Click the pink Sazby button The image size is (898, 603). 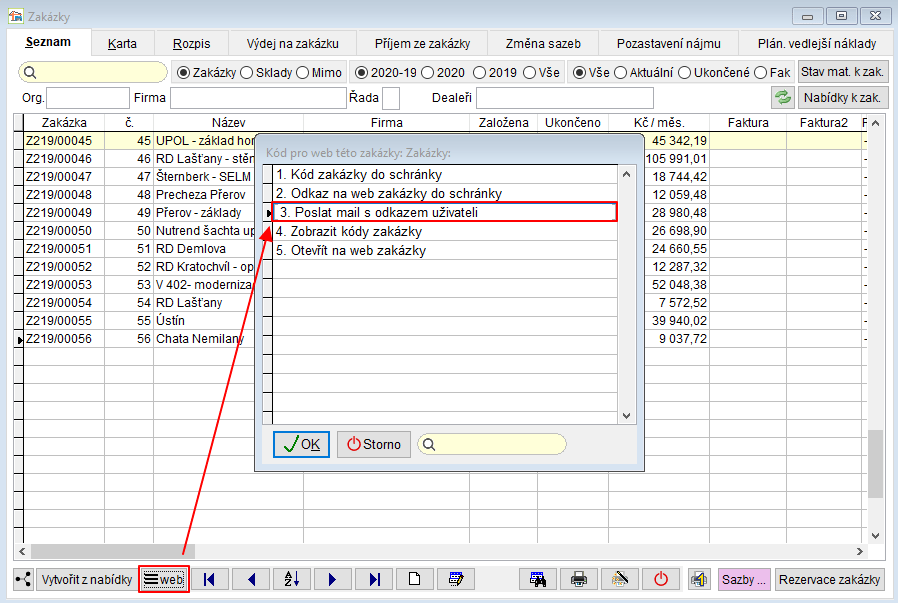(744, 579)
